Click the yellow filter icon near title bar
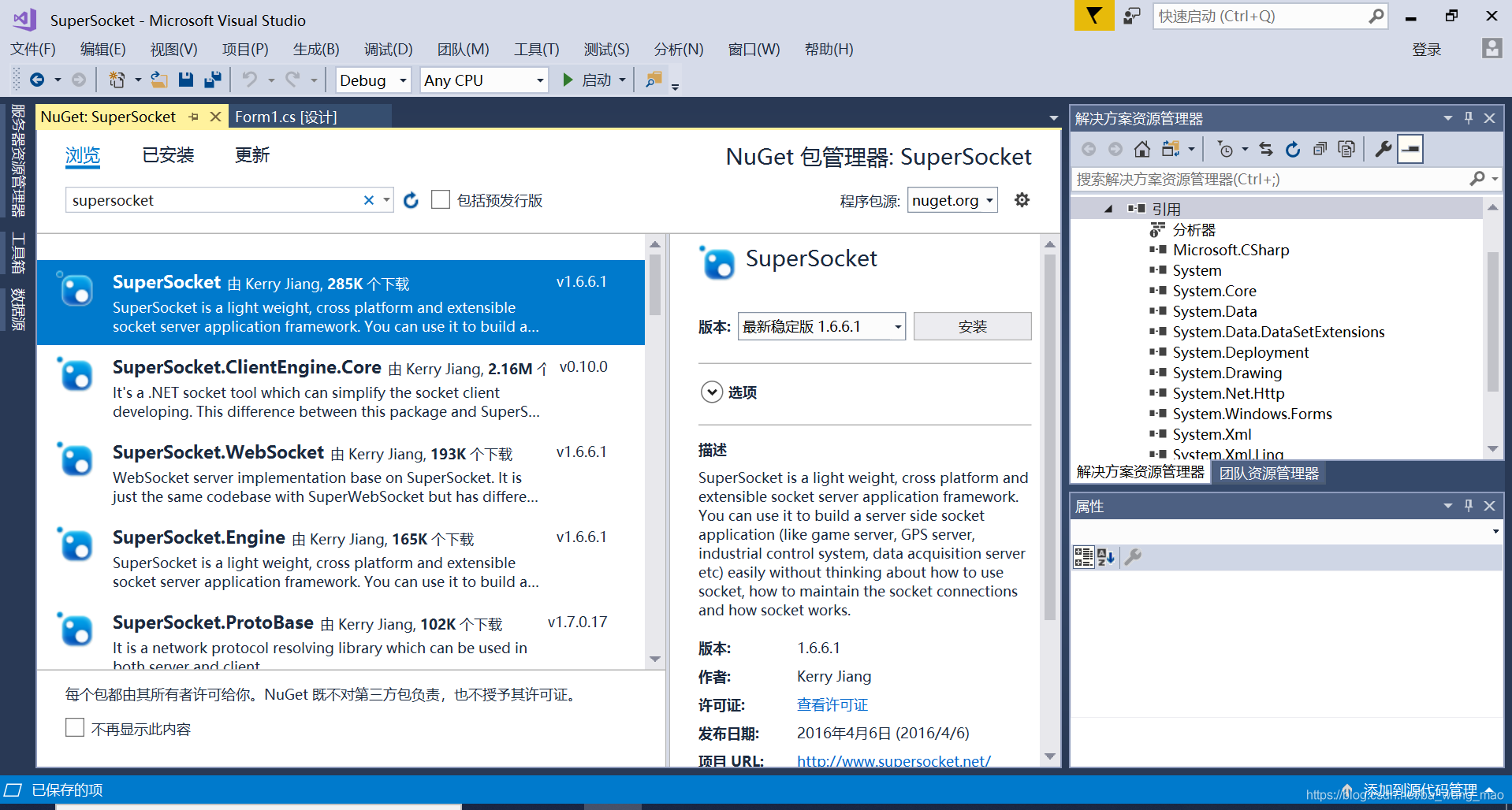The width and height of the screenshot is (1512, 810). 1093,16
